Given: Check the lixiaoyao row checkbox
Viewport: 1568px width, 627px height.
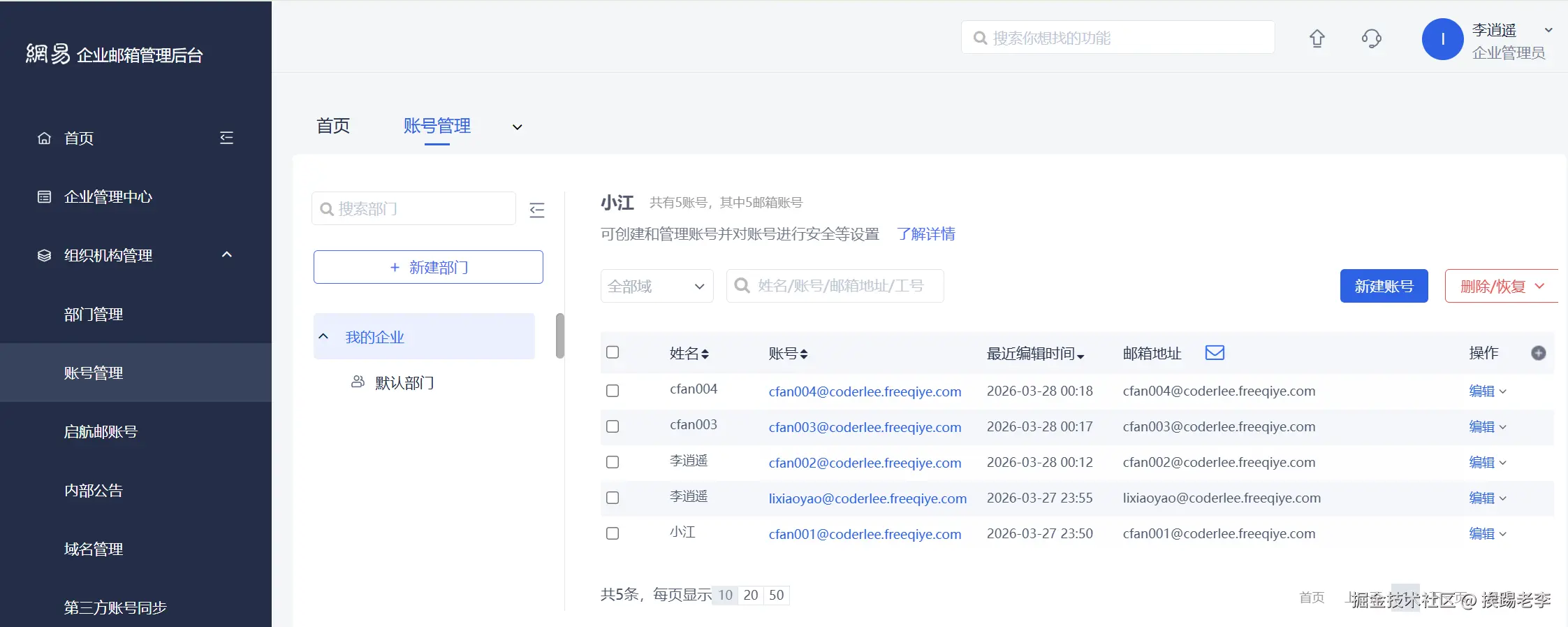Looking at the screenshot, I should pyautogui.click(x=613, y=498).
